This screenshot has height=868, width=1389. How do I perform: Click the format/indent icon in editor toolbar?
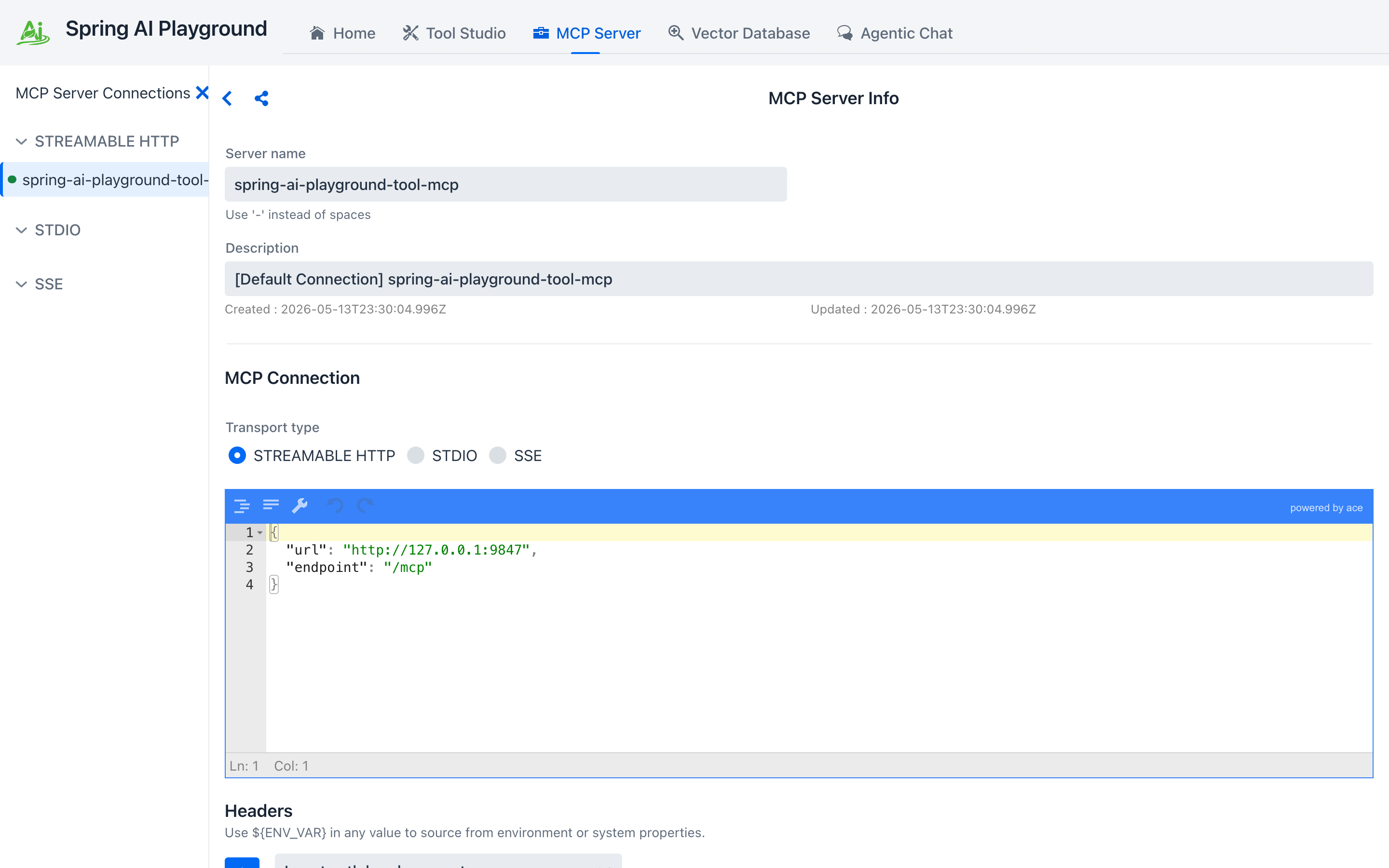pos(242,506)
